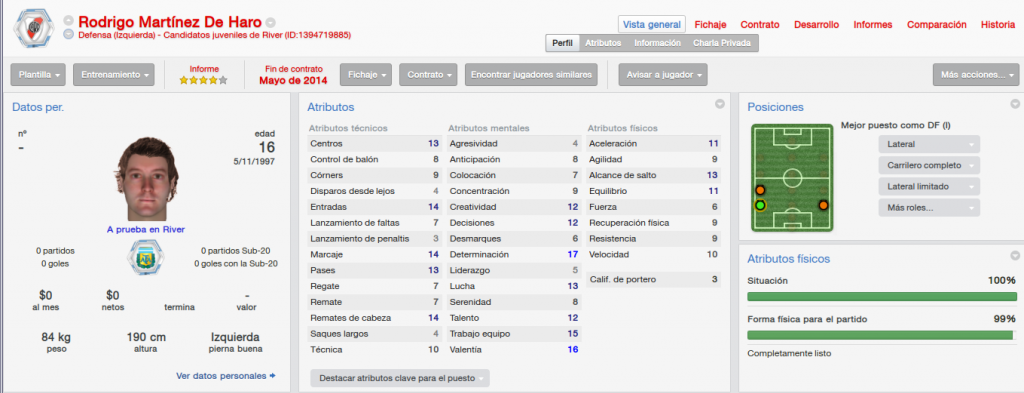Screen dimensions: 1024x393
Task: Open Ver datos personales link
Action: (226, 376)
